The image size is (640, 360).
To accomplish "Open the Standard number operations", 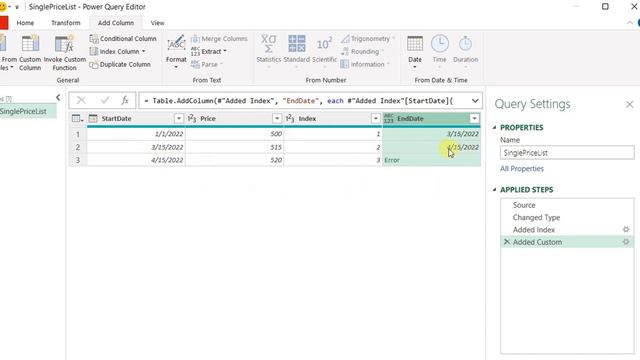I will click(297, 51).
